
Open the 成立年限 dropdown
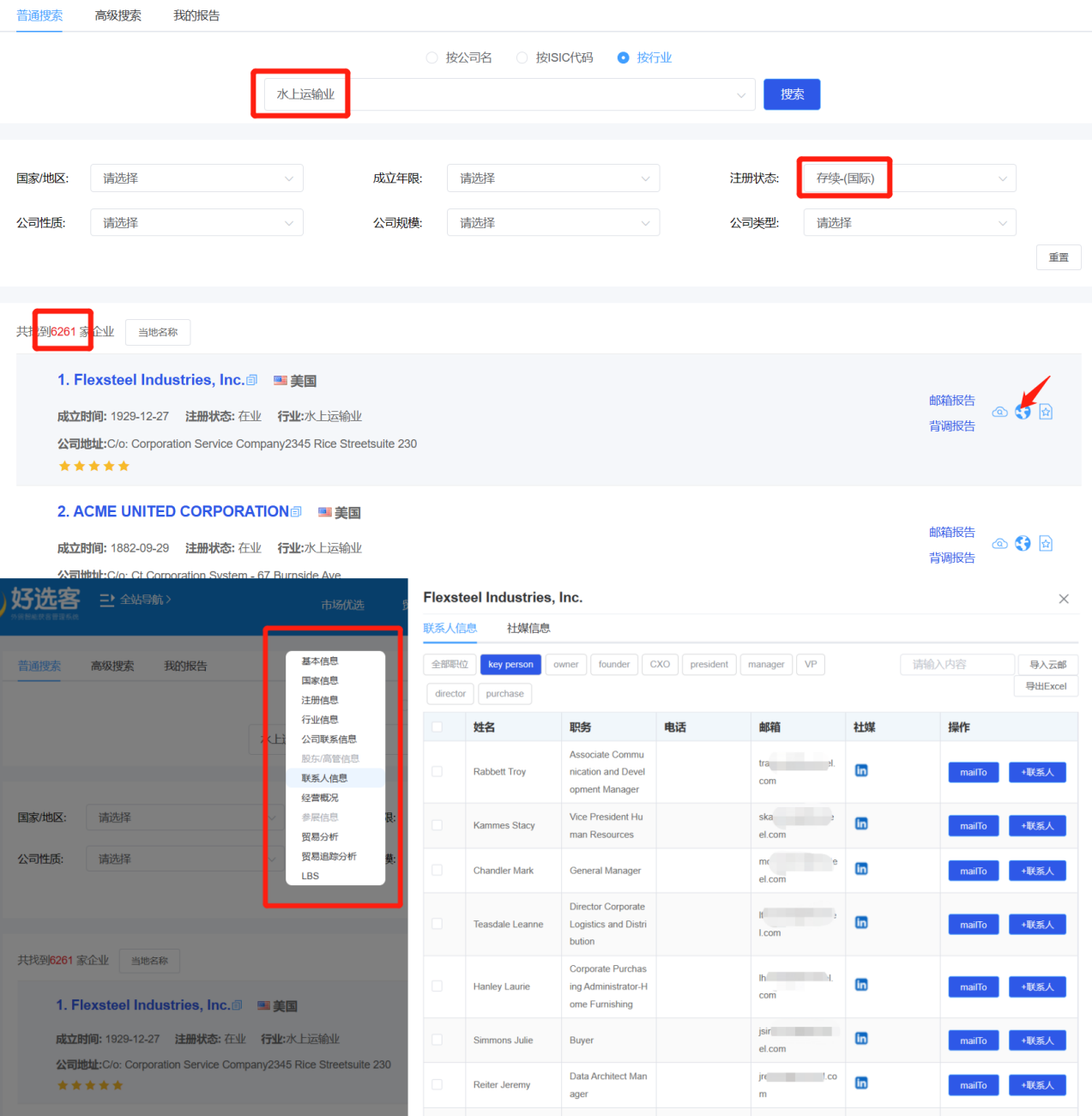[x=553, y=178]
